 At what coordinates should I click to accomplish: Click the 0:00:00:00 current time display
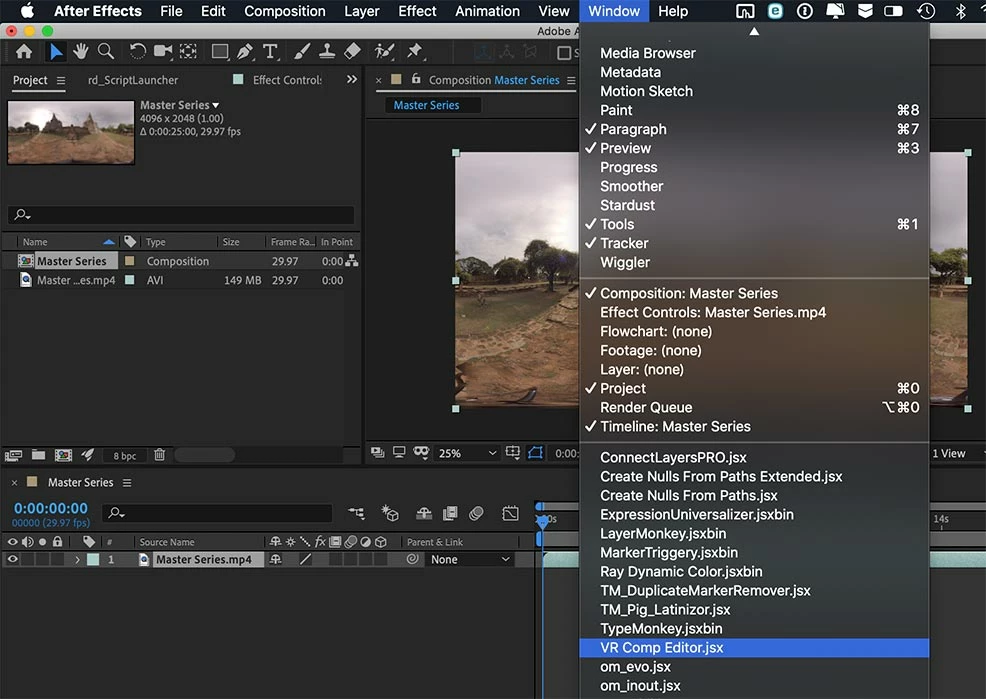[x=51, y=508]
